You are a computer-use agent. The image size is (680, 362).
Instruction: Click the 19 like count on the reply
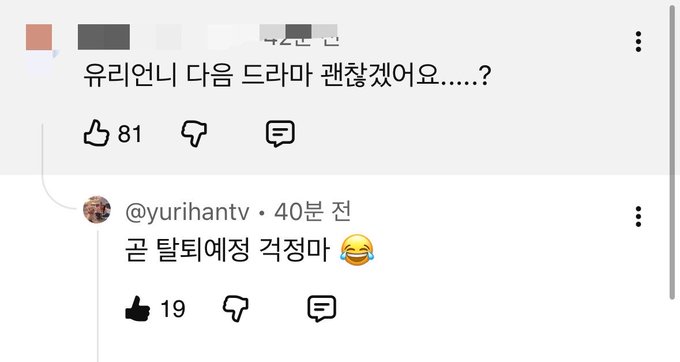point(173,309)
